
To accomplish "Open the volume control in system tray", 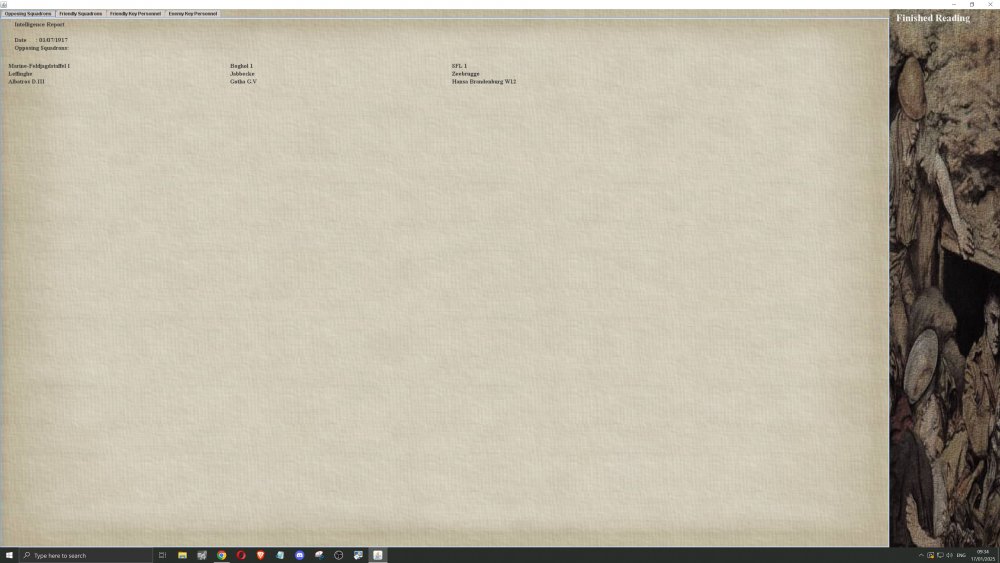I will [950, 555].
